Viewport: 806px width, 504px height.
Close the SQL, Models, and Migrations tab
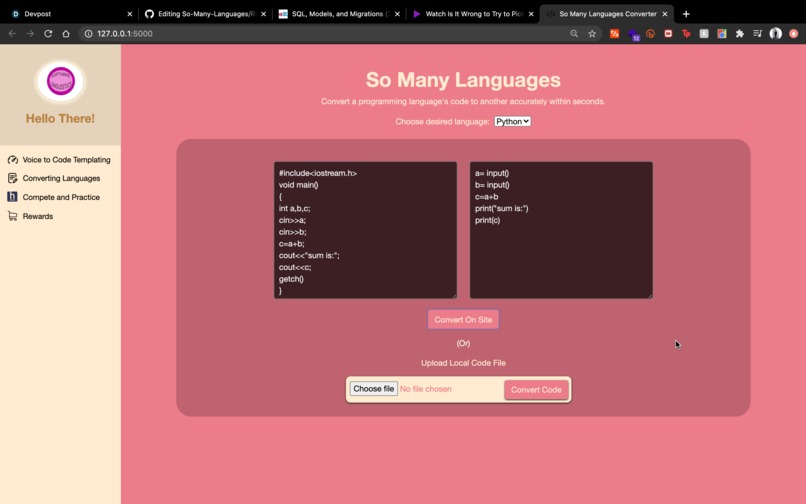pos(397,14)
